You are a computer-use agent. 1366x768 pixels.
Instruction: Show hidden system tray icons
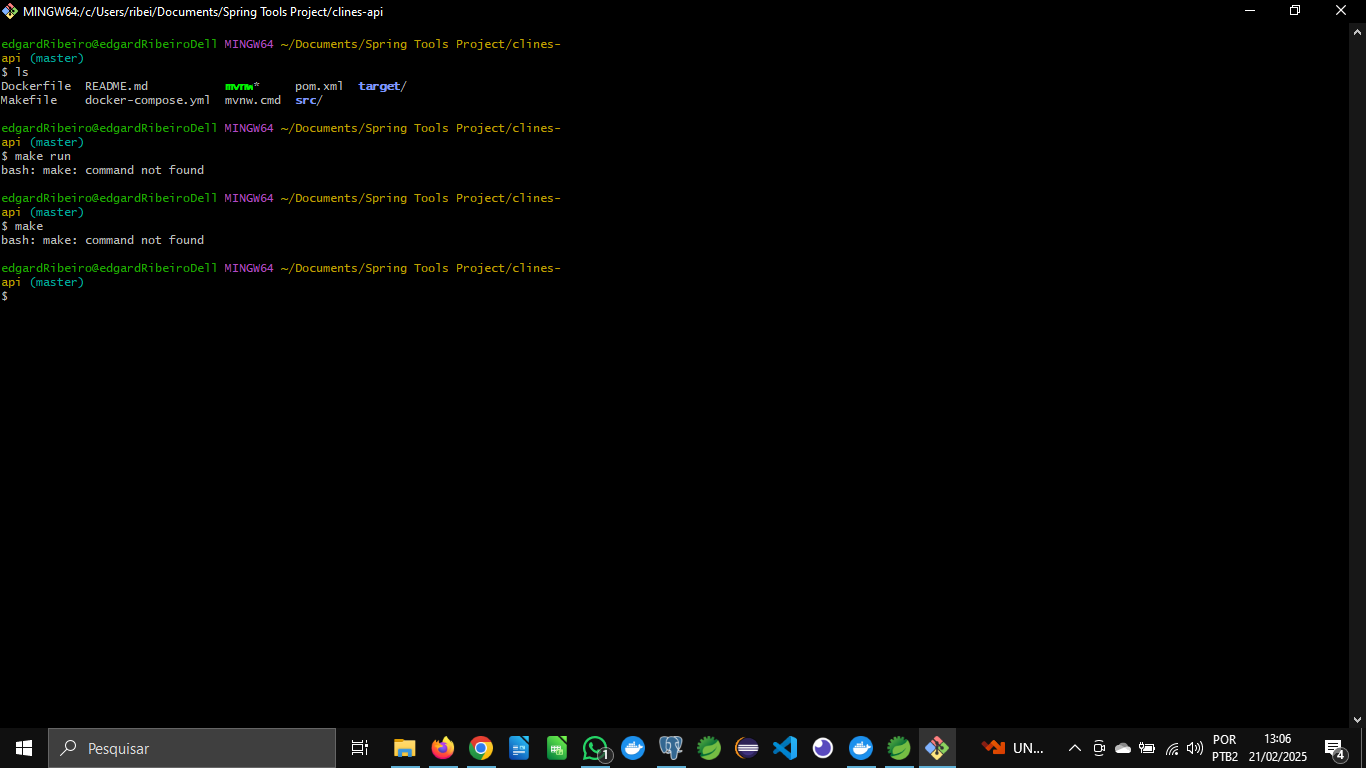1075,748
